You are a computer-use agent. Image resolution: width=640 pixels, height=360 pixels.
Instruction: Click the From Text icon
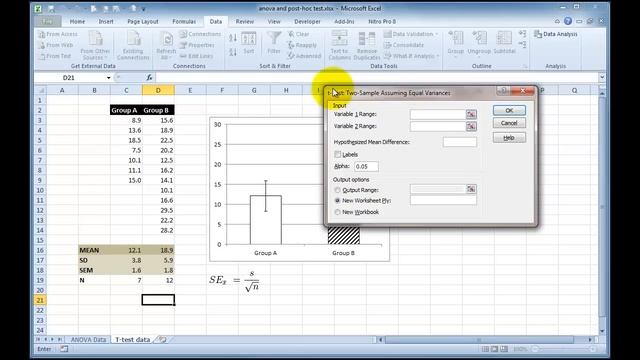pyautogui.click(x=42, y=56)
